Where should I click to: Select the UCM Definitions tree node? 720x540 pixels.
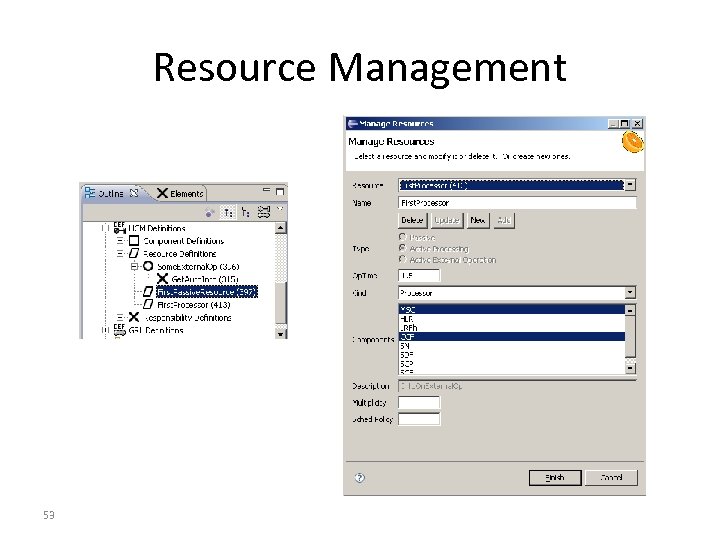(157, 228)
